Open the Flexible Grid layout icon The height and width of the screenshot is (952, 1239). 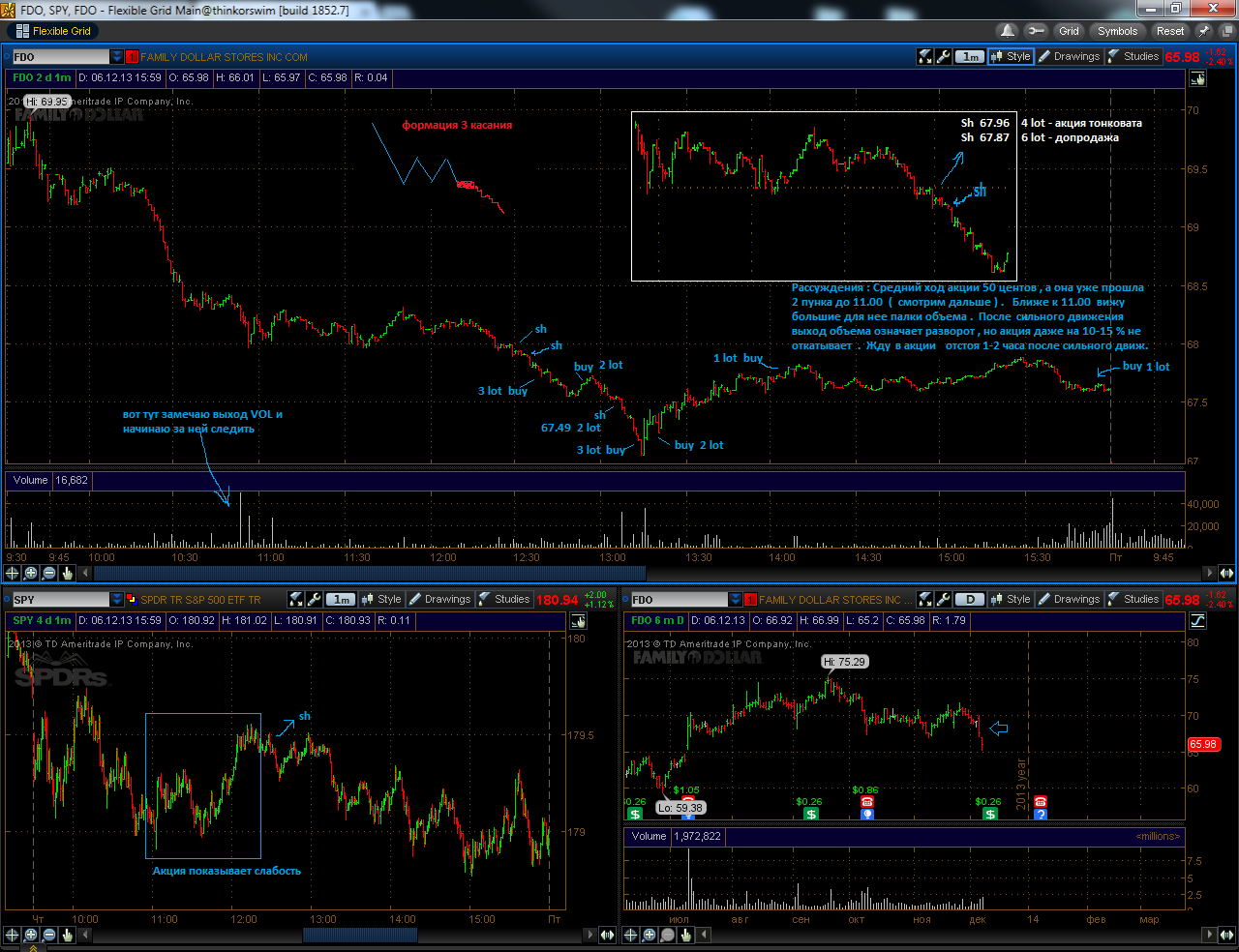pyautogui.click(x=22, y=31)
